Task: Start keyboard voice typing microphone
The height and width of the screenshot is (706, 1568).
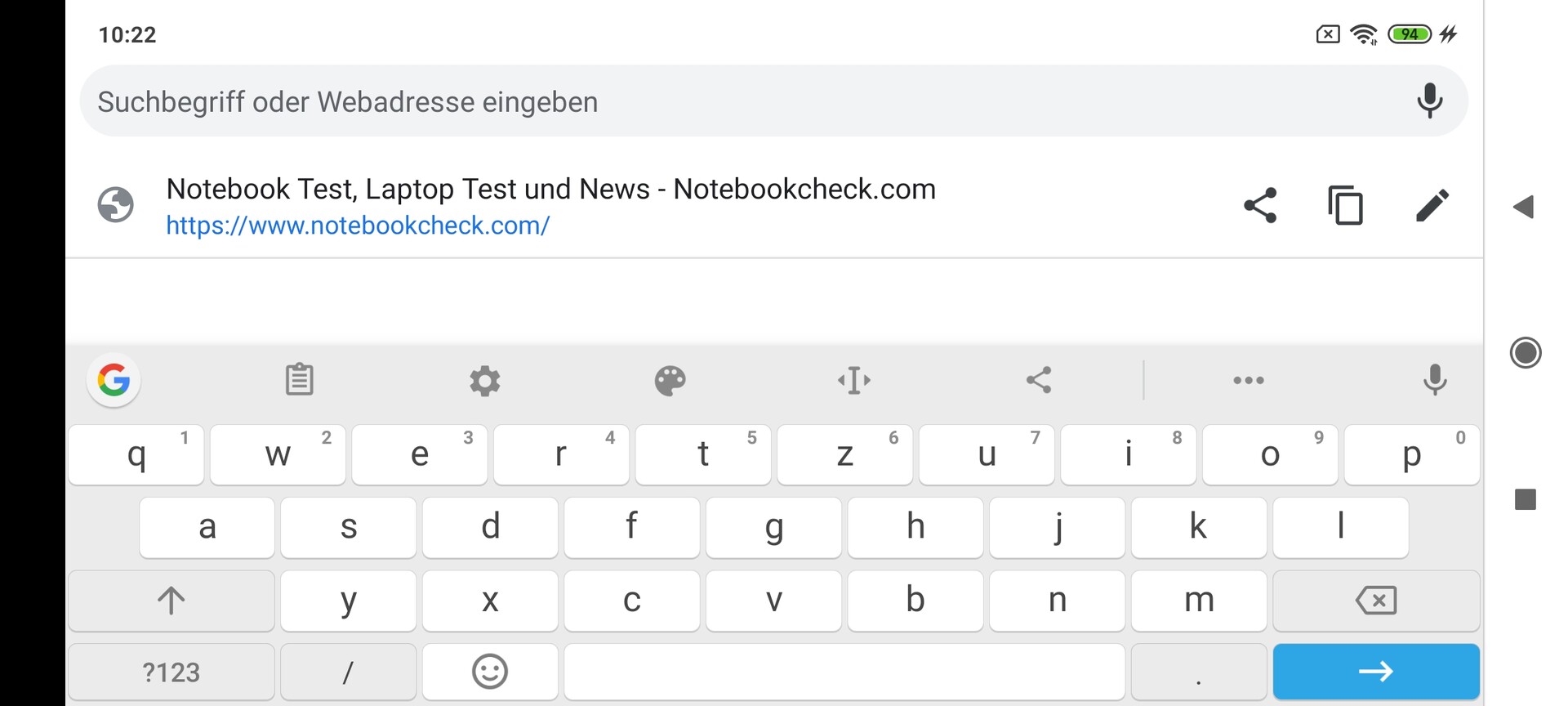Action: [x=1435, y=380]
